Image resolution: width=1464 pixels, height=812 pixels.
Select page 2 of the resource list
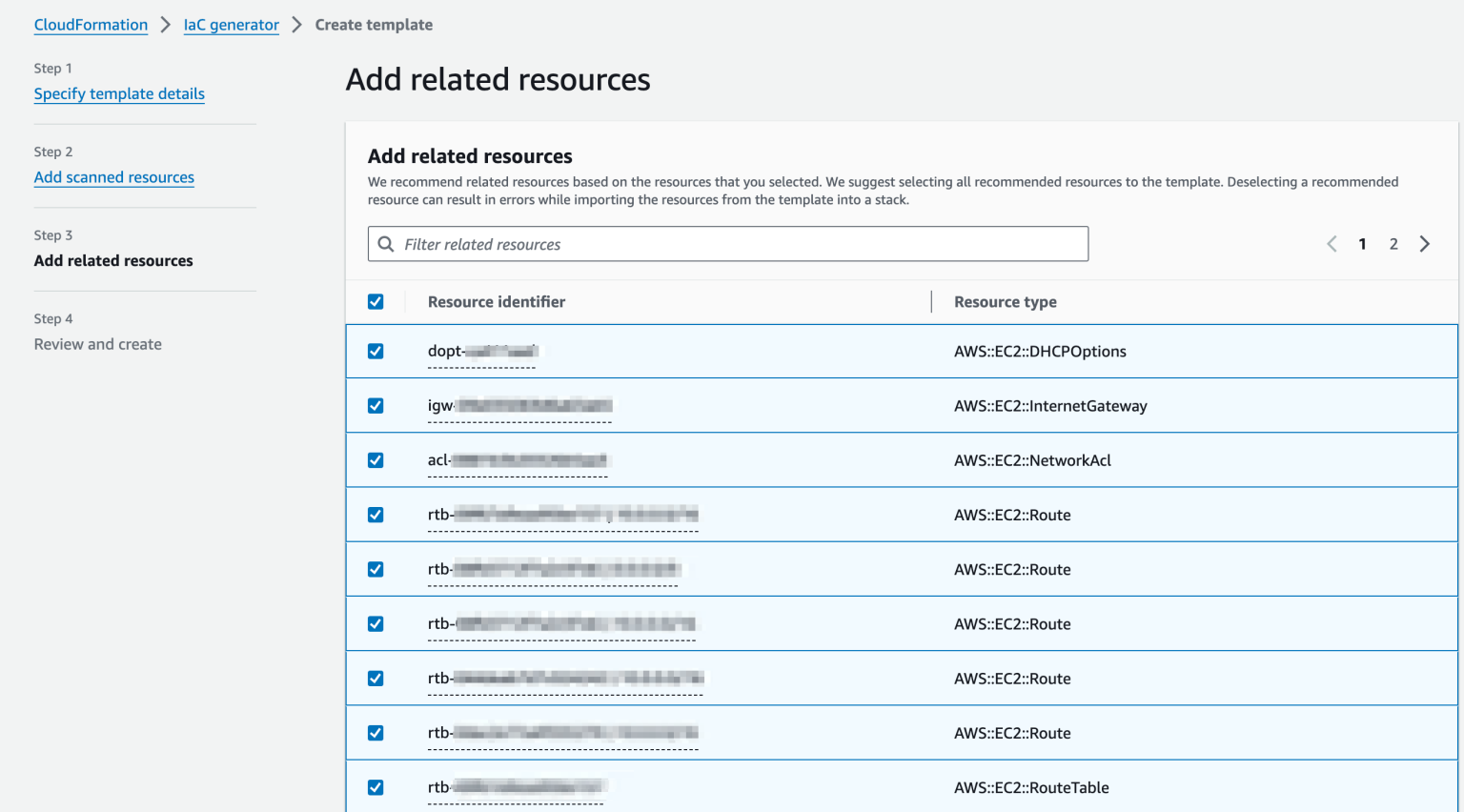coord(1393,244)
